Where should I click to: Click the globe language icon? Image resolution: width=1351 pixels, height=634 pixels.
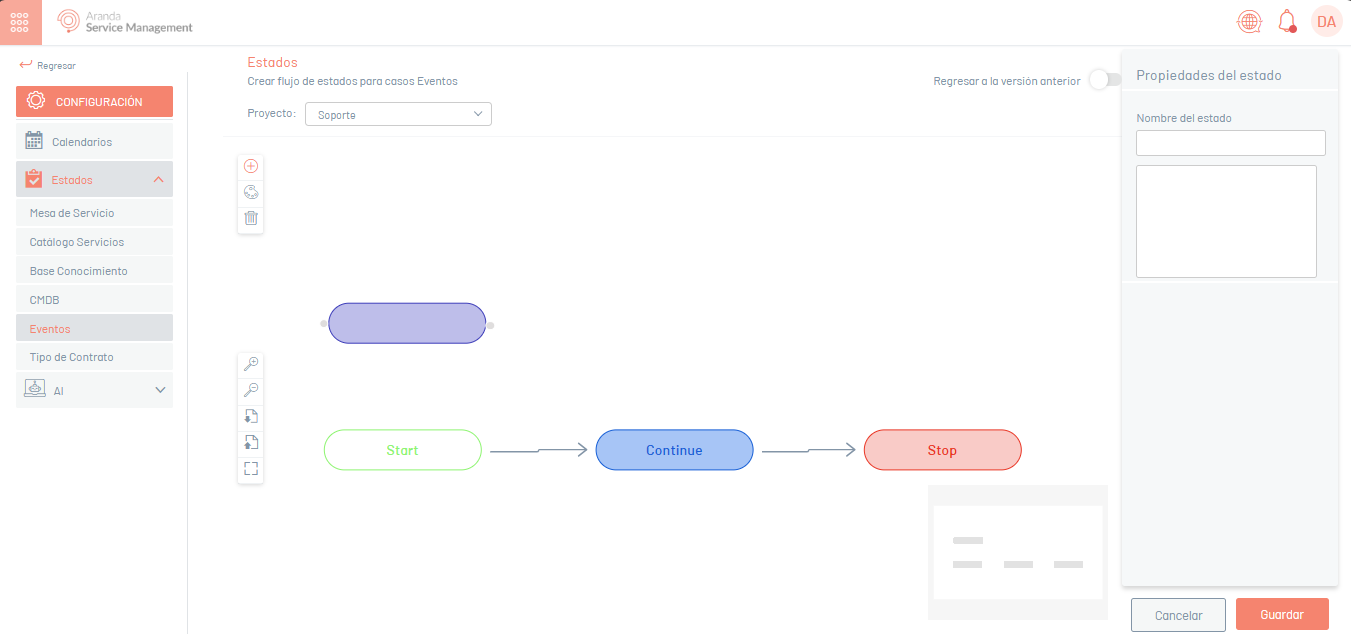[x=1248, y=21]
